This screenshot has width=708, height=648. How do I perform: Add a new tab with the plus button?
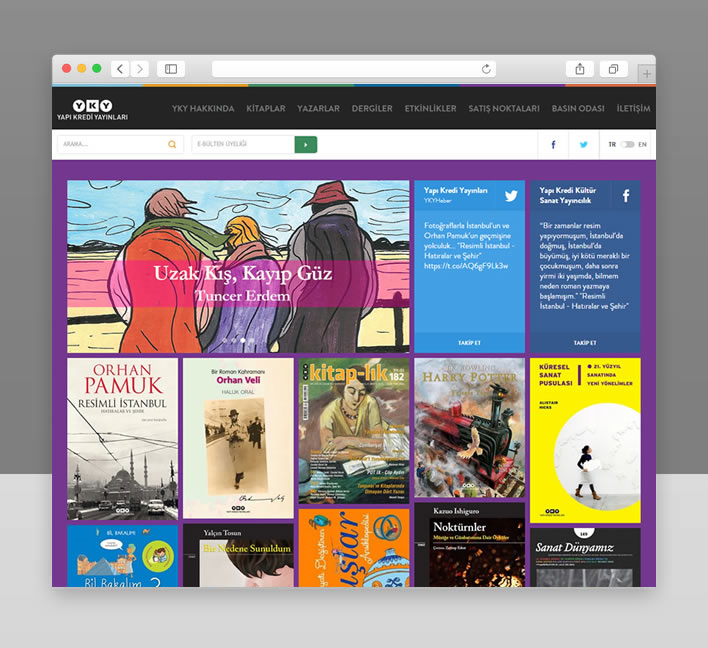pos(647,74)
